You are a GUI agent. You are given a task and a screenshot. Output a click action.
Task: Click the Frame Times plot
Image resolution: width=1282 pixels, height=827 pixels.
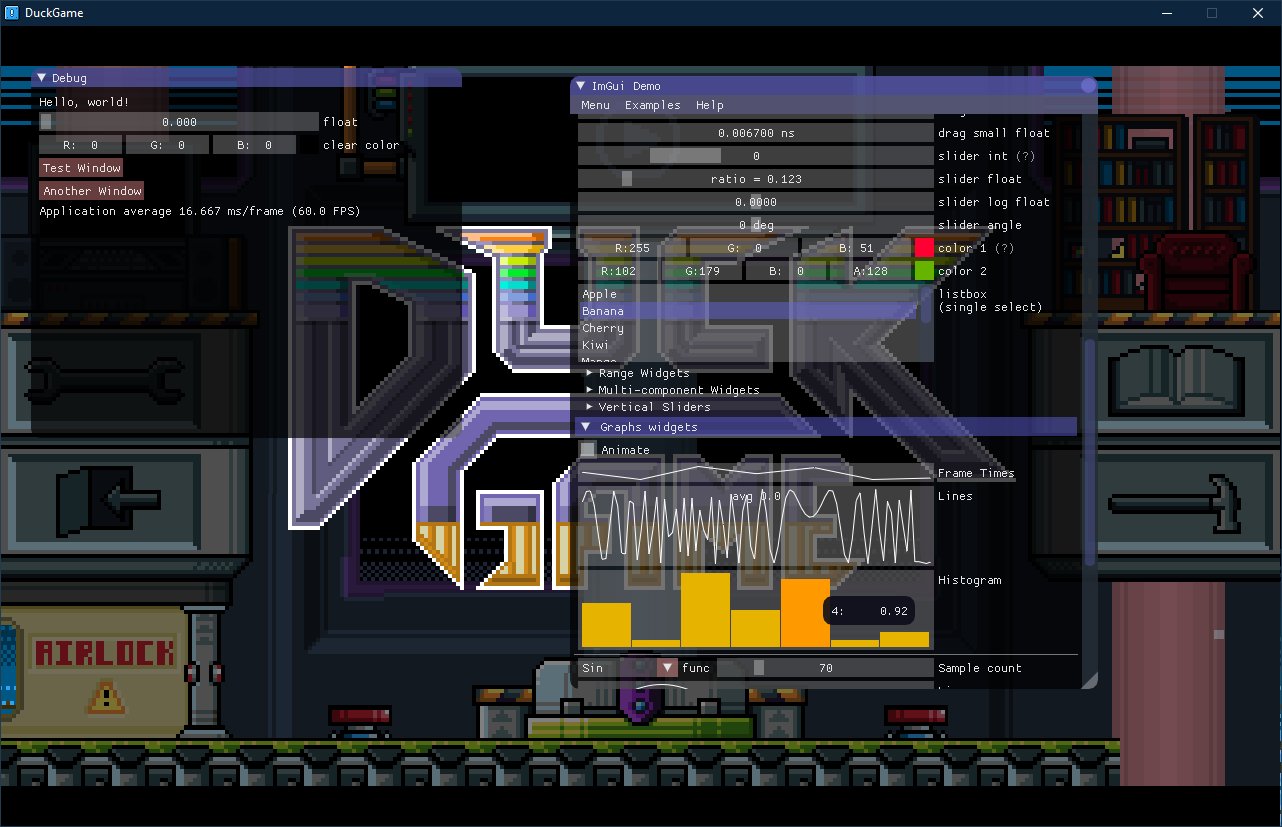coord(756,473)
